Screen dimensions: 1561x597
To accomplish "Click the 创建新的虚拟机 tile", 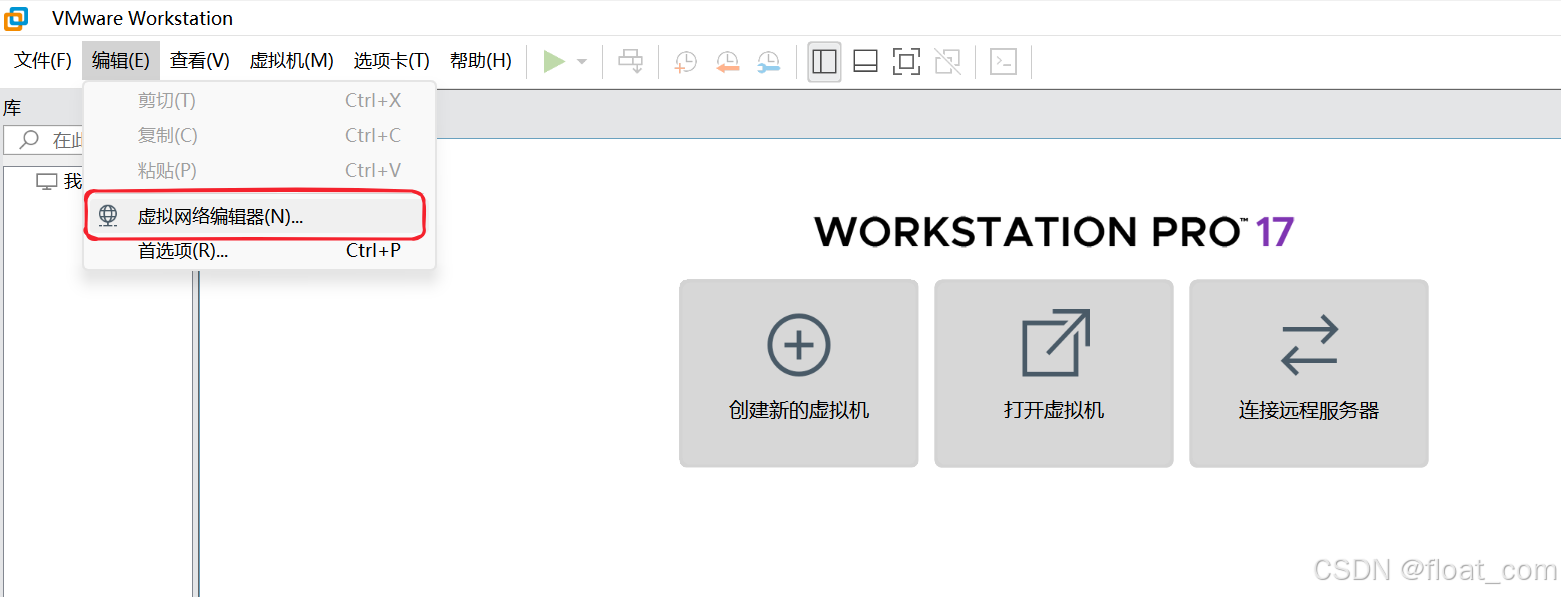I will point(799,373).
